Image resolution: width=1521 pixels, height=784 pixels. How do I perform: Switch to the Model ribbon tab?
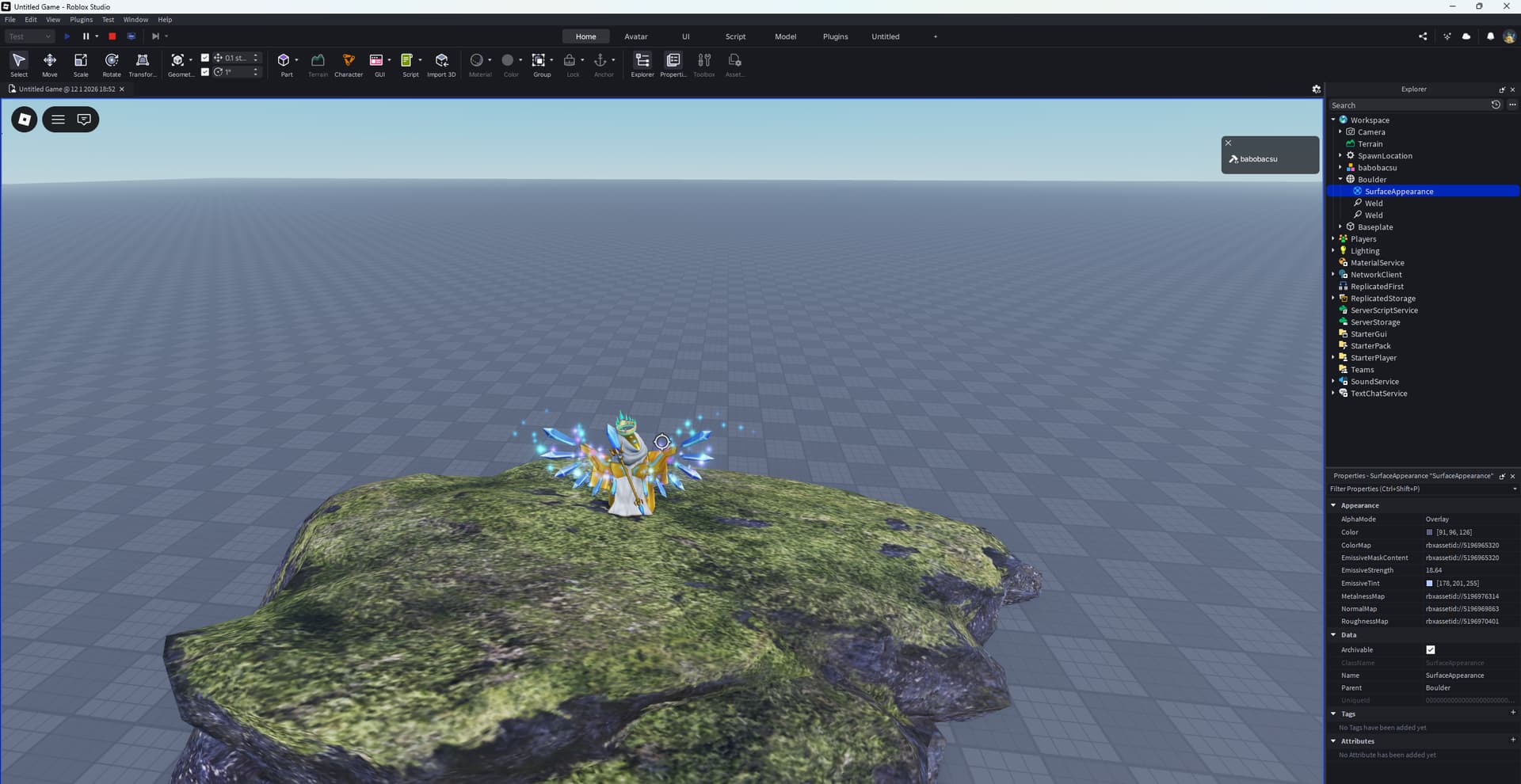click(785, 36)
